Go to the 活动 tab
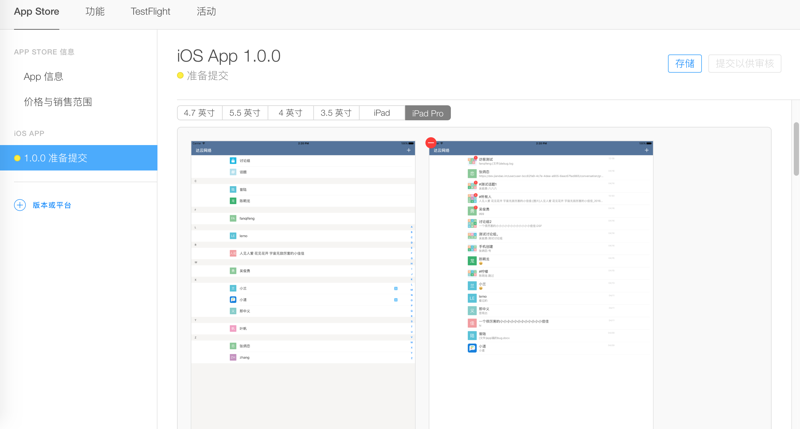 206,11
